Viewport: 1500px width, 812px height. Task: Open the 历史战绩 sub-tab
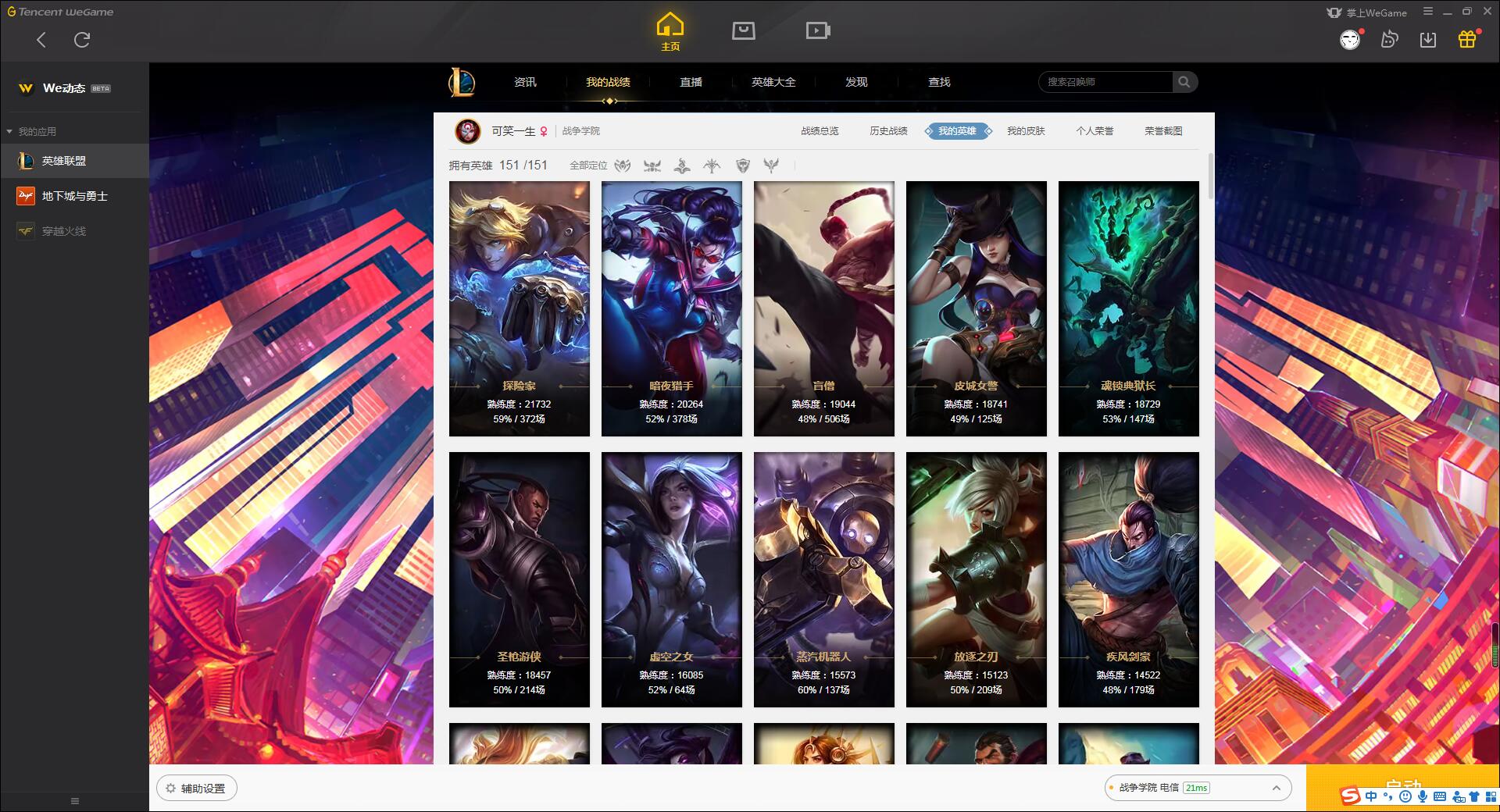click(x=888, y=131)
